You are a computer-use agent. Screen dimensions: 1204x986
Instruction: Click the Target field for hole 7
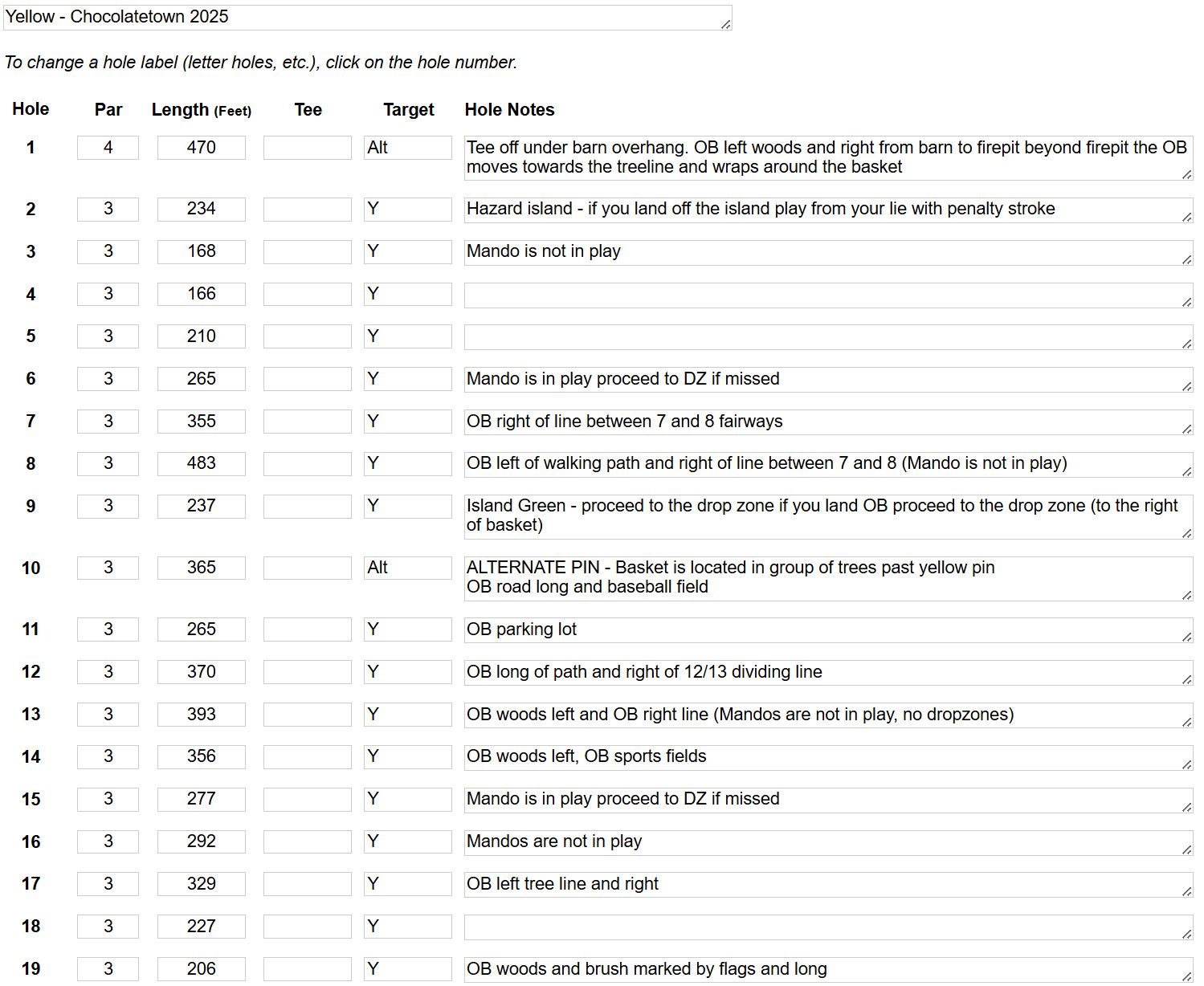(x=408, y=422)
